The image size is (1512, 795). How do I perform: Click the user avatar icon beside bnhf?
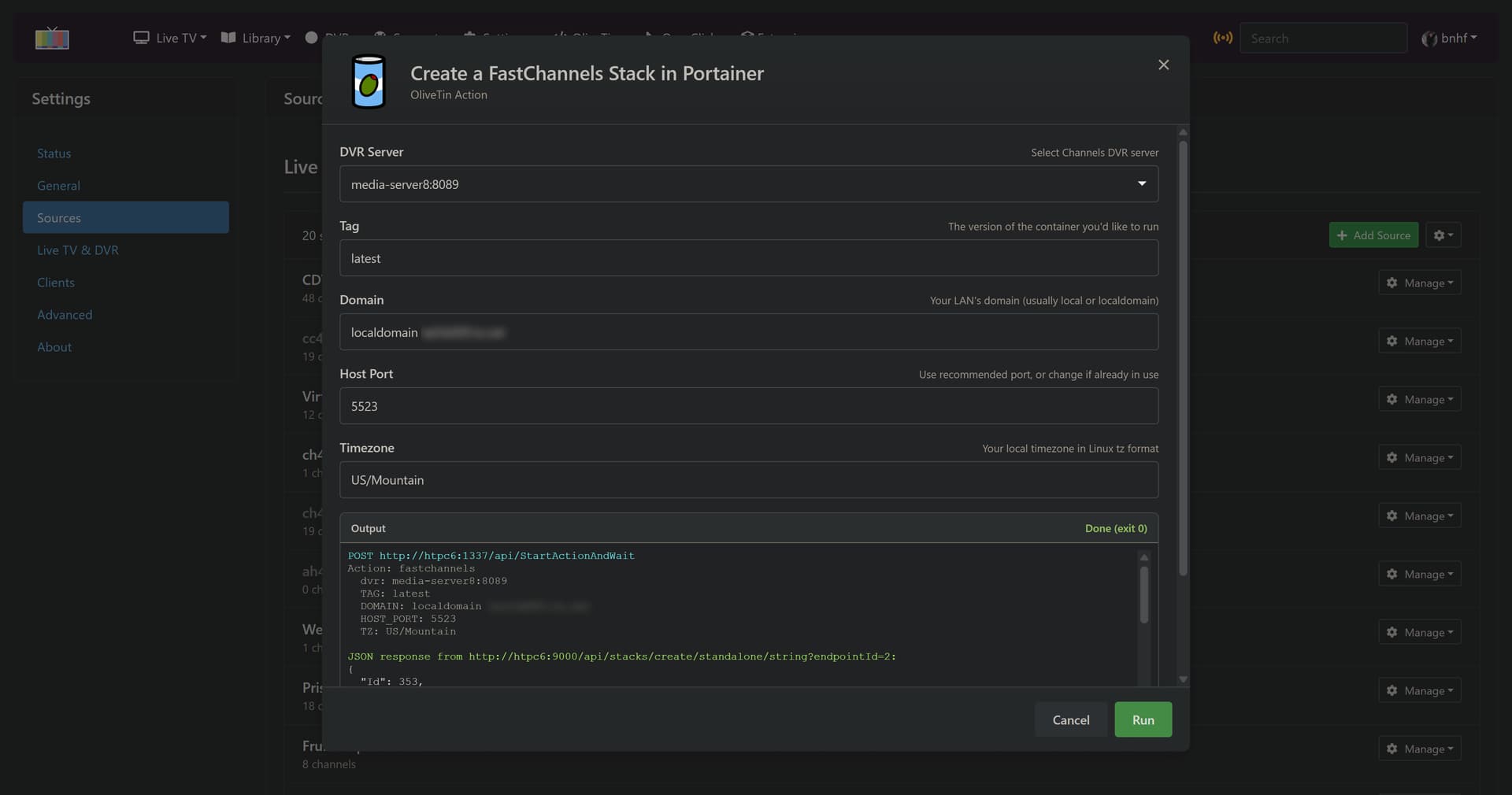point(1429,39)
